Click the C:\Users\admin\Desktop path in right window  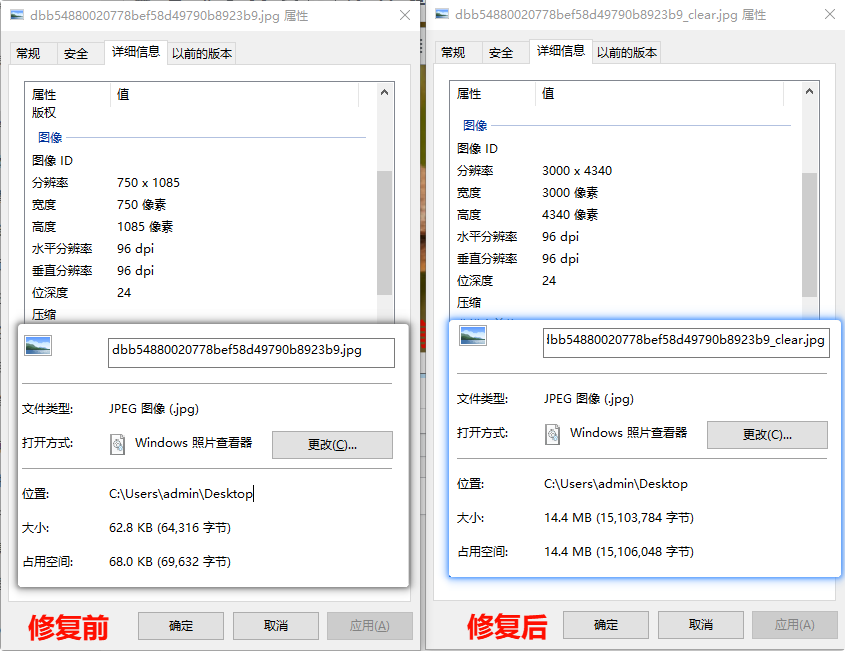(615, 484)
